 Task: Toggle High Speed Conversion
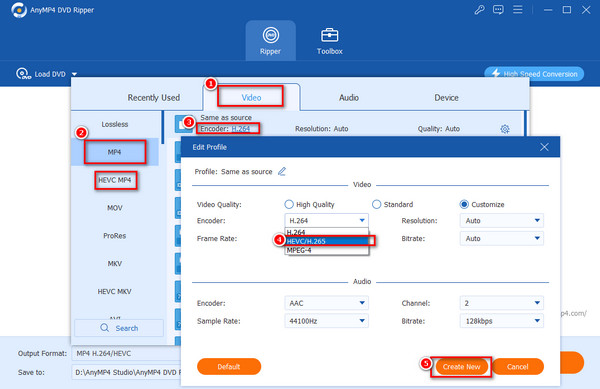pos(534,74)
